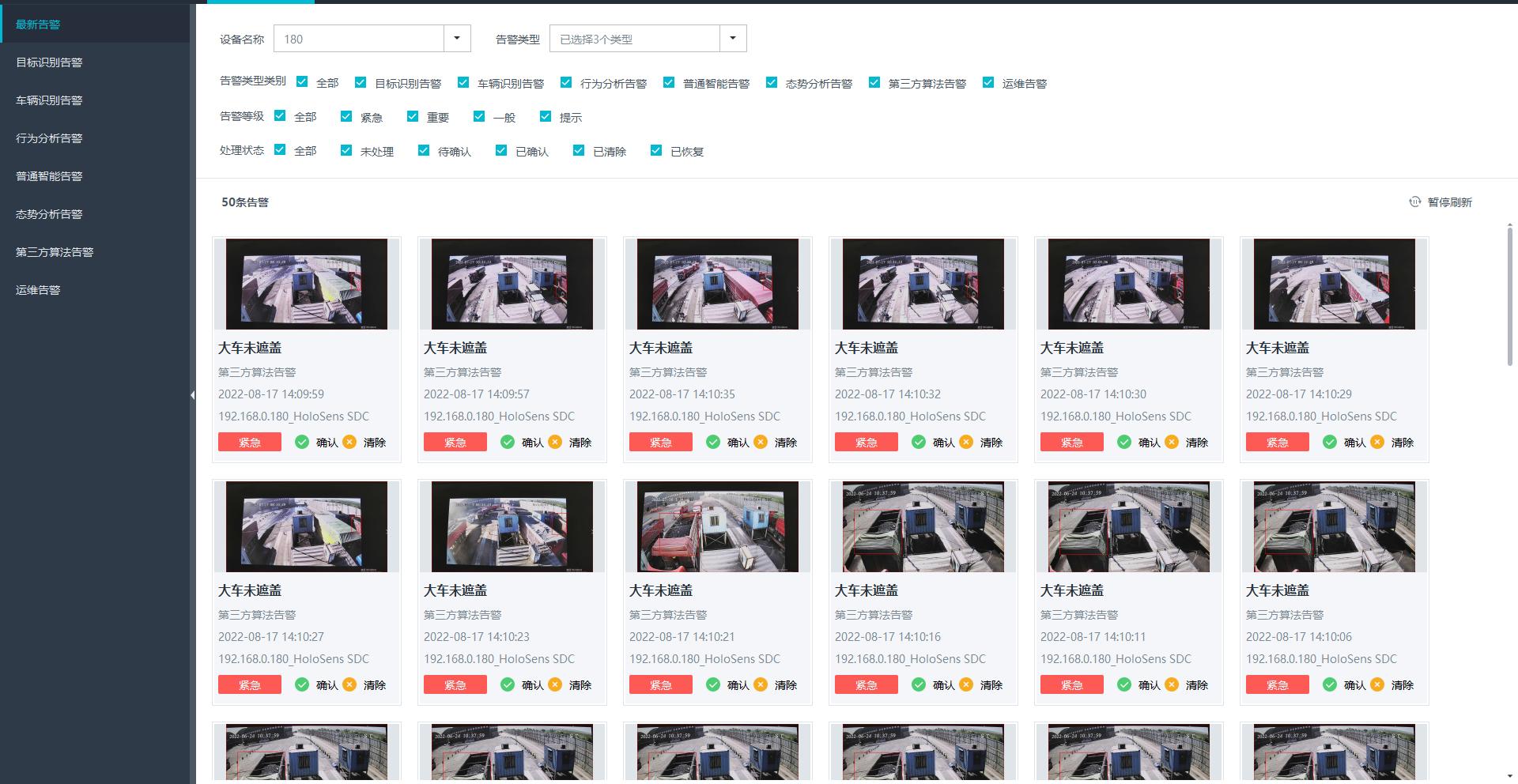
Task: Click orange clear icon on 14:09:57 alarm card
Action: [x=555, y=442]
